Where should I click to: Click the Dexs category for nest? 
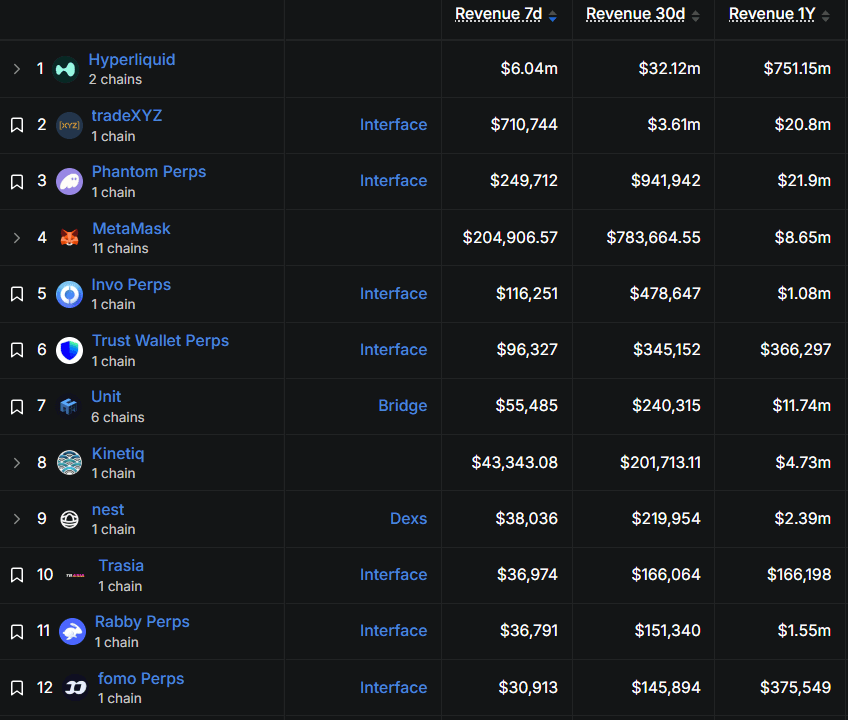point(409,519)
